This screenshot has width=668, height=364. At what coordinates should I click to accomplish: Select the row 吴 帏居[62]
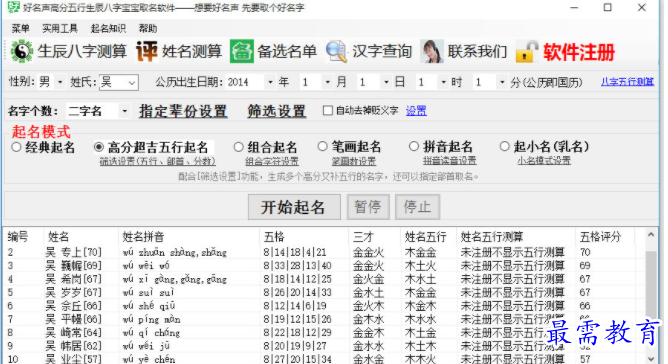(x=324, y=346)
